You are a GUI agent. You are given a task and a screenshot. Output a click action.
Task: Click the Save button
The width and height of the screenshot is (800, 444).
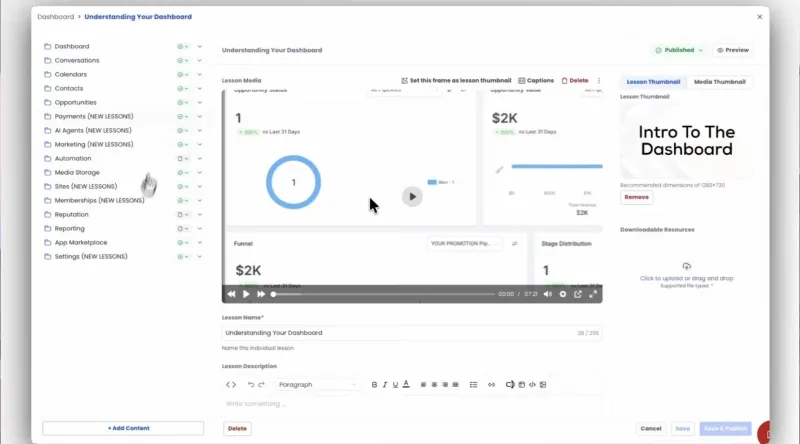pyautogui.click(x=682, y=429)
